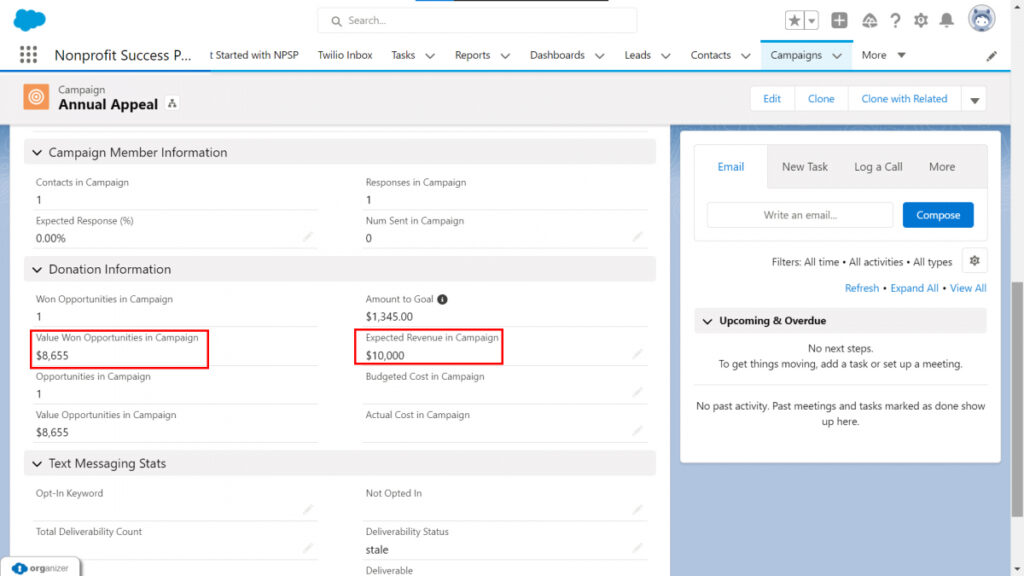Screen dimensions: 1024x576
Task: Open the Twilio Inbox tab
Action: [345, 55]
